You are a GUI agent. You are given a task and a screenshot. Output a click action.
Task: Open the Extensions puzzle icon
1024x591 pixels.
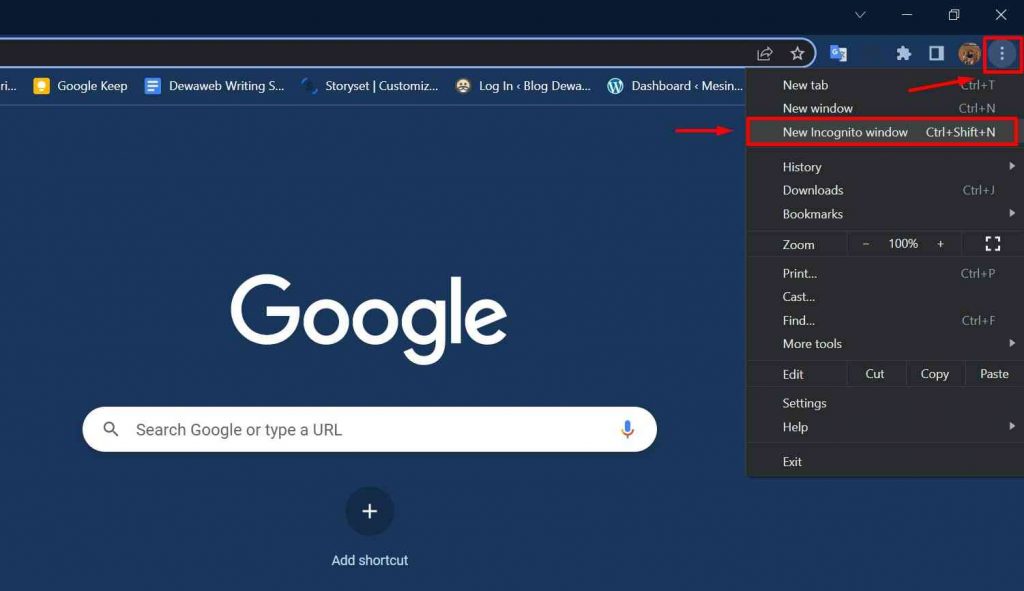pyautogui.click(x=903, y=54)
